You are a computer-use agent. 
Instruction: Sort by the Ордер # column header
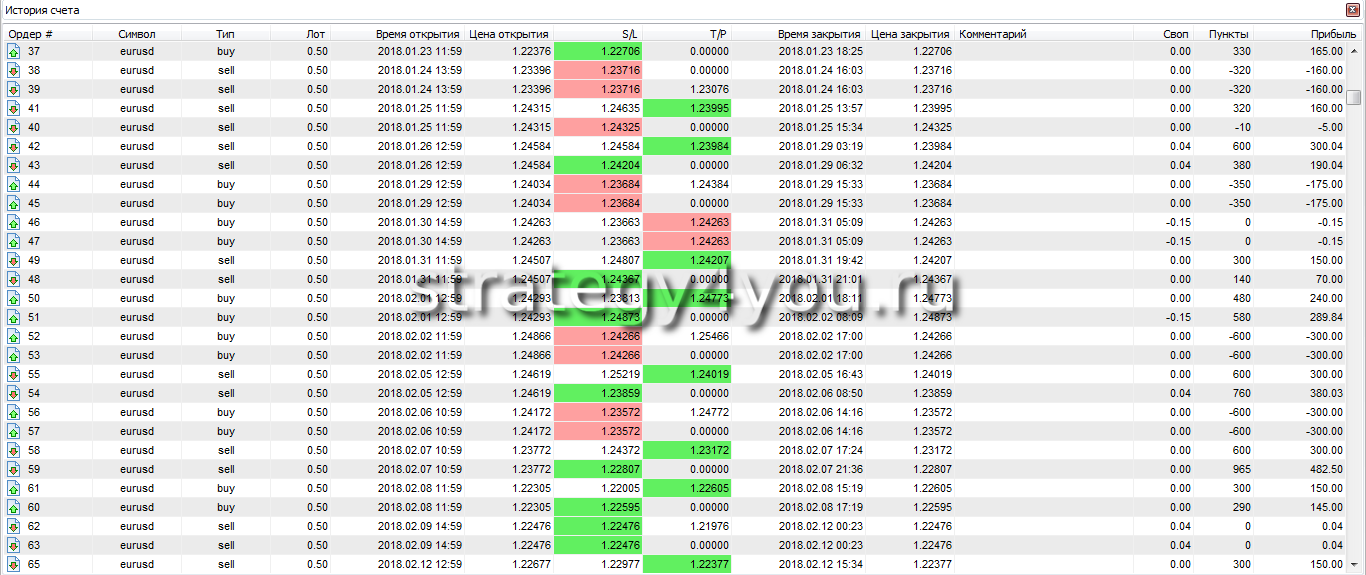(x=30, y=34)
